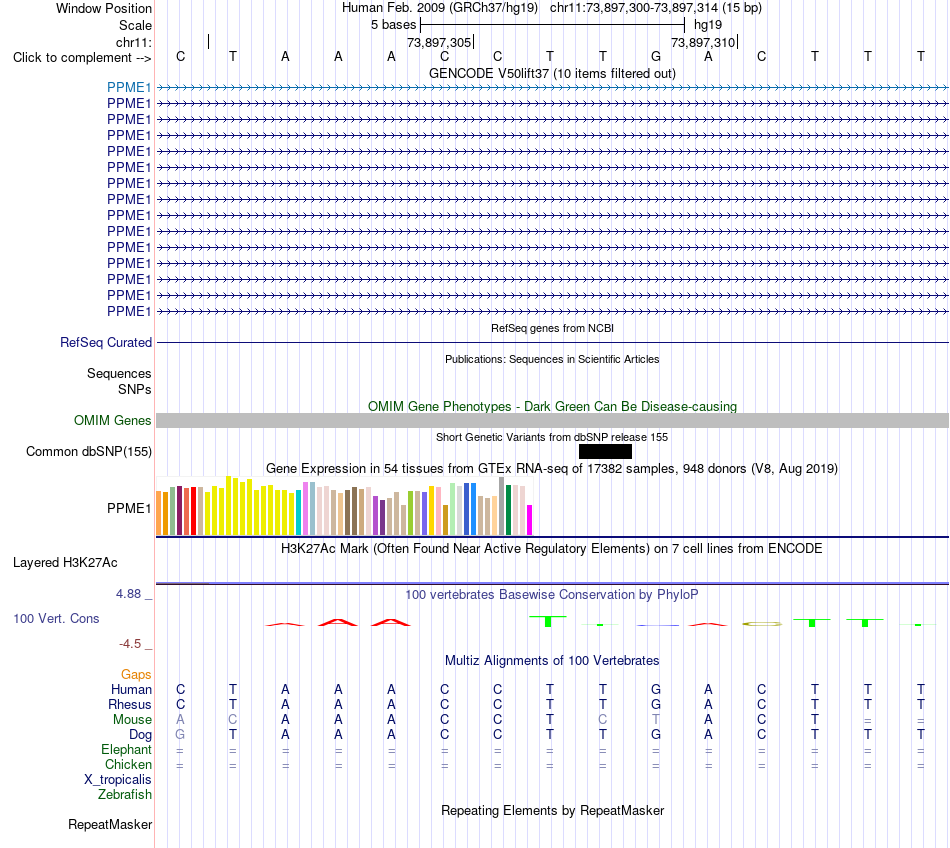
Task: Click 'chr11:73,897,300-73,897,314 (15 bp)' position text
Action: [656, 8]
